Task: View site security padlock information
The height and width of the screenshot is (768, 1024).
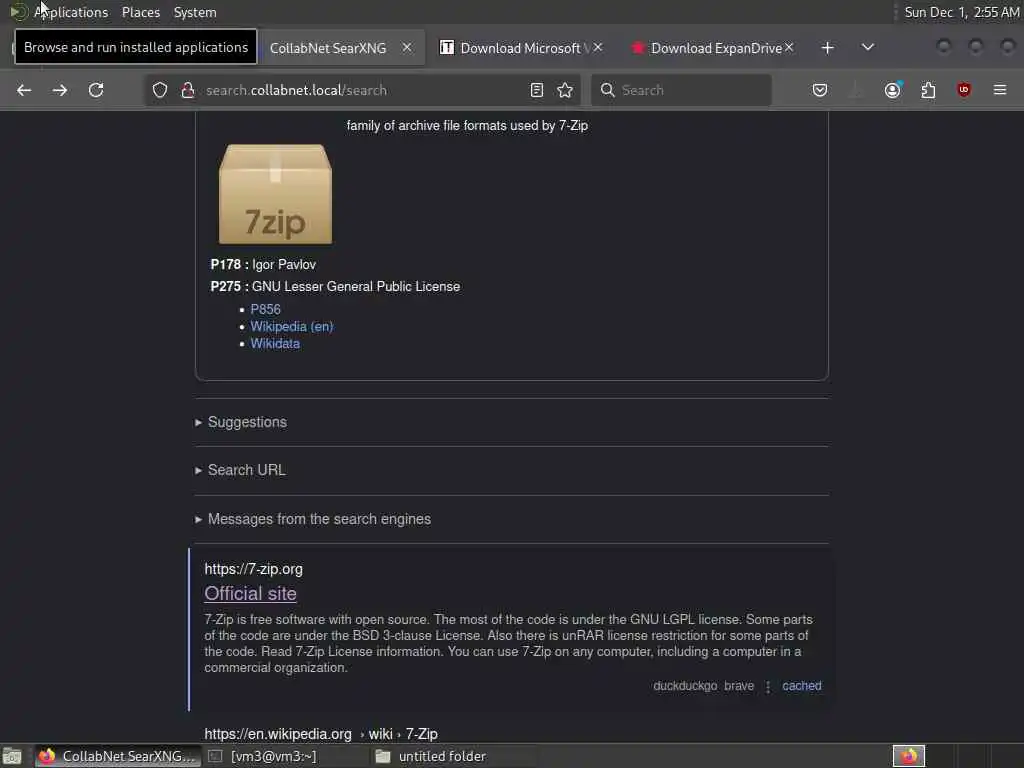Action: [x=188, y=90]
